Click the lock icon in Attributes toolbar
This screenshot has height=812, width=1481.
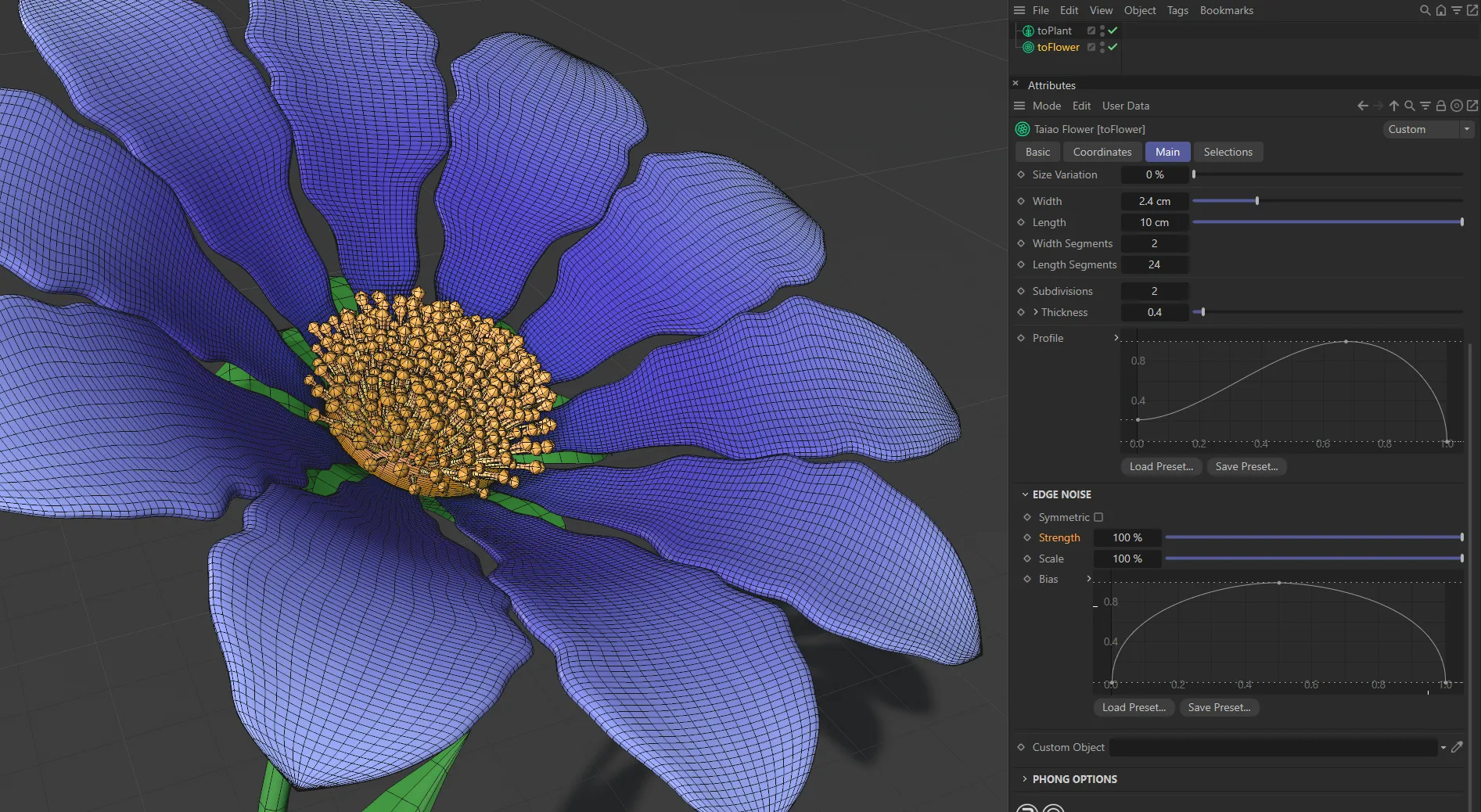pos(1442,106)
